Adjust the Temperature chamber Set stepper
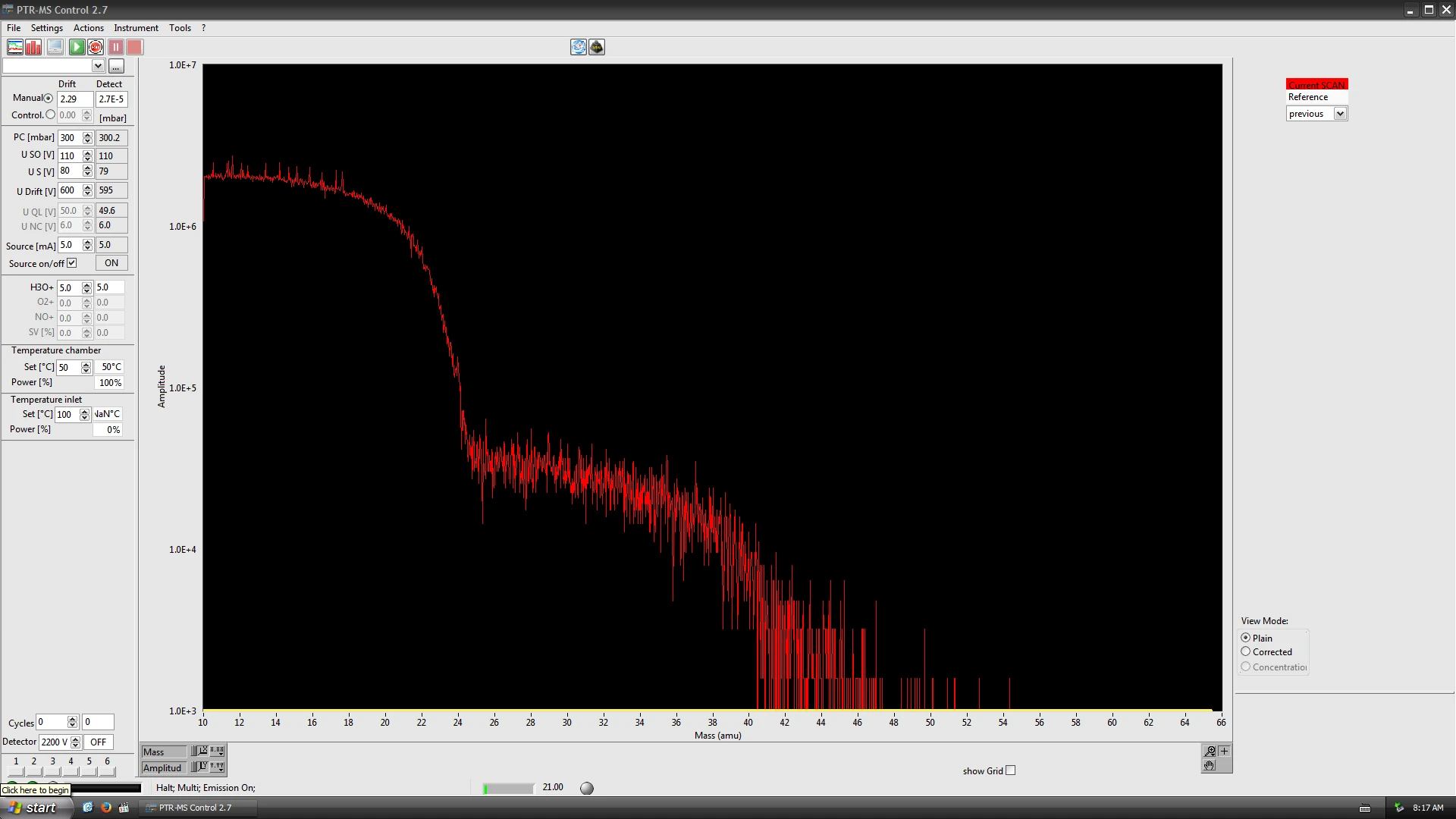 86,368
